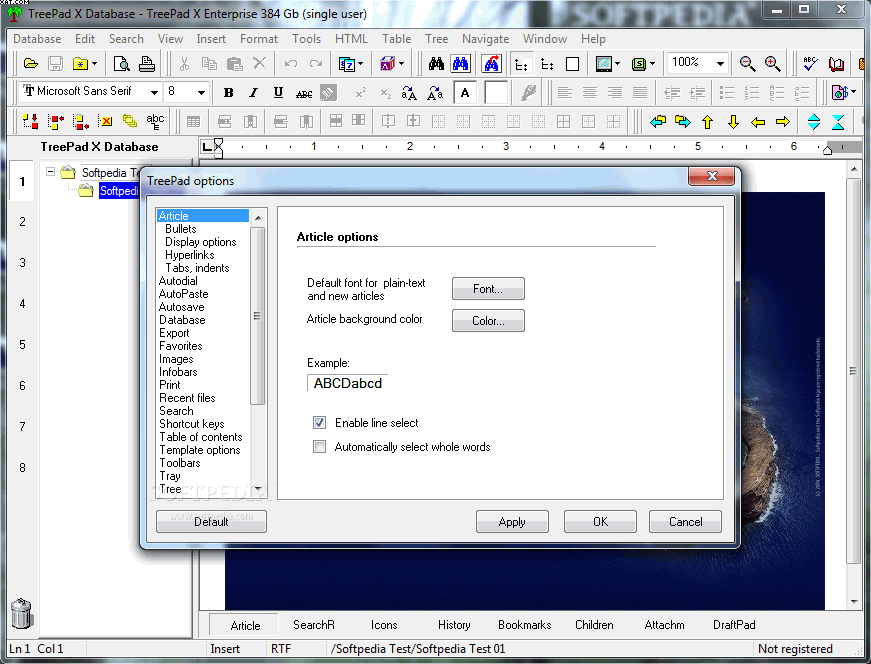This screenshot has width=871, height=664.
Task: Click the Zoom out magnifier icon
Action: 747,64
